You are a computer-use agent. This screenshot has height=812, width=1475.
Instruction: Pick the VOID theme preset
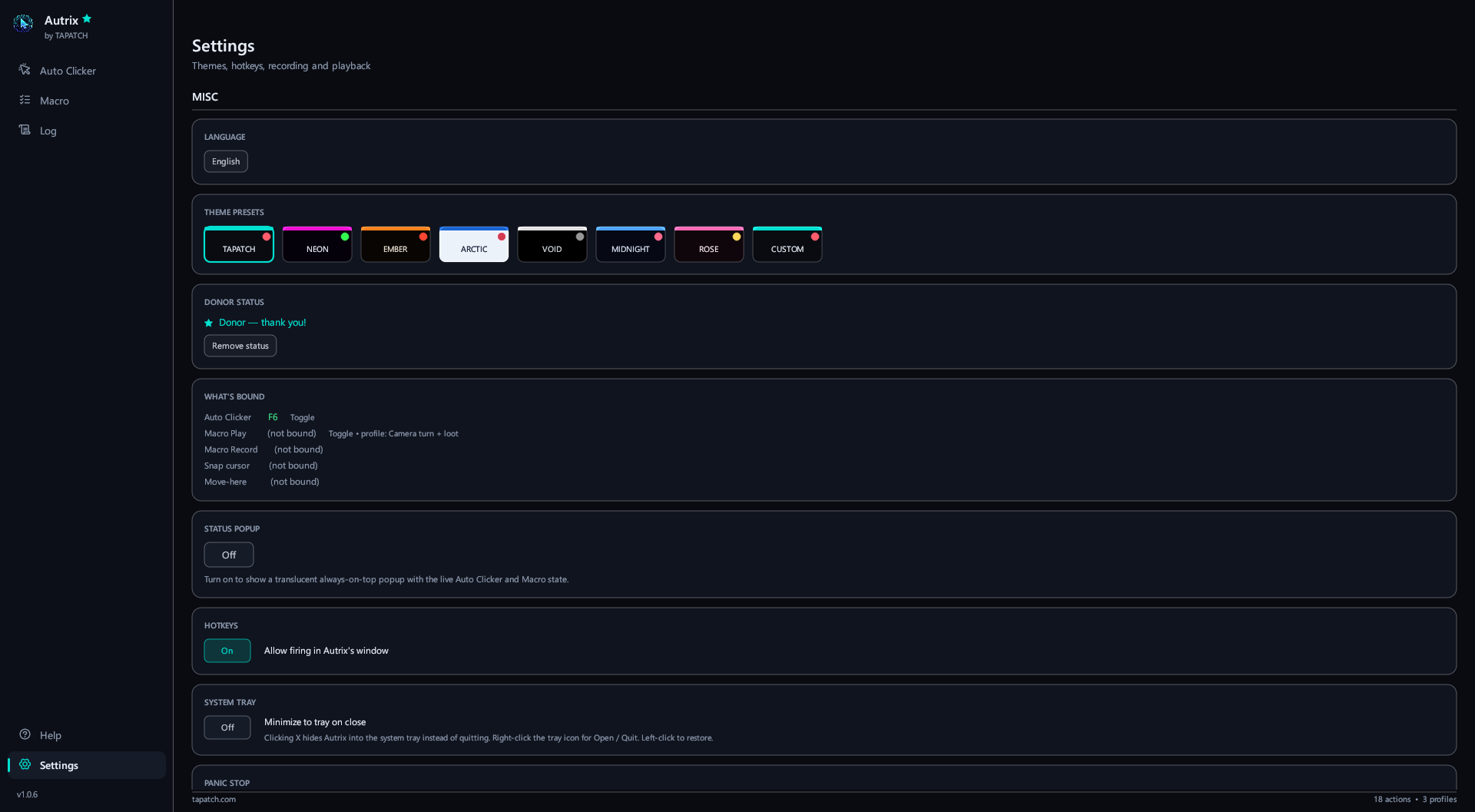point(552,244)
